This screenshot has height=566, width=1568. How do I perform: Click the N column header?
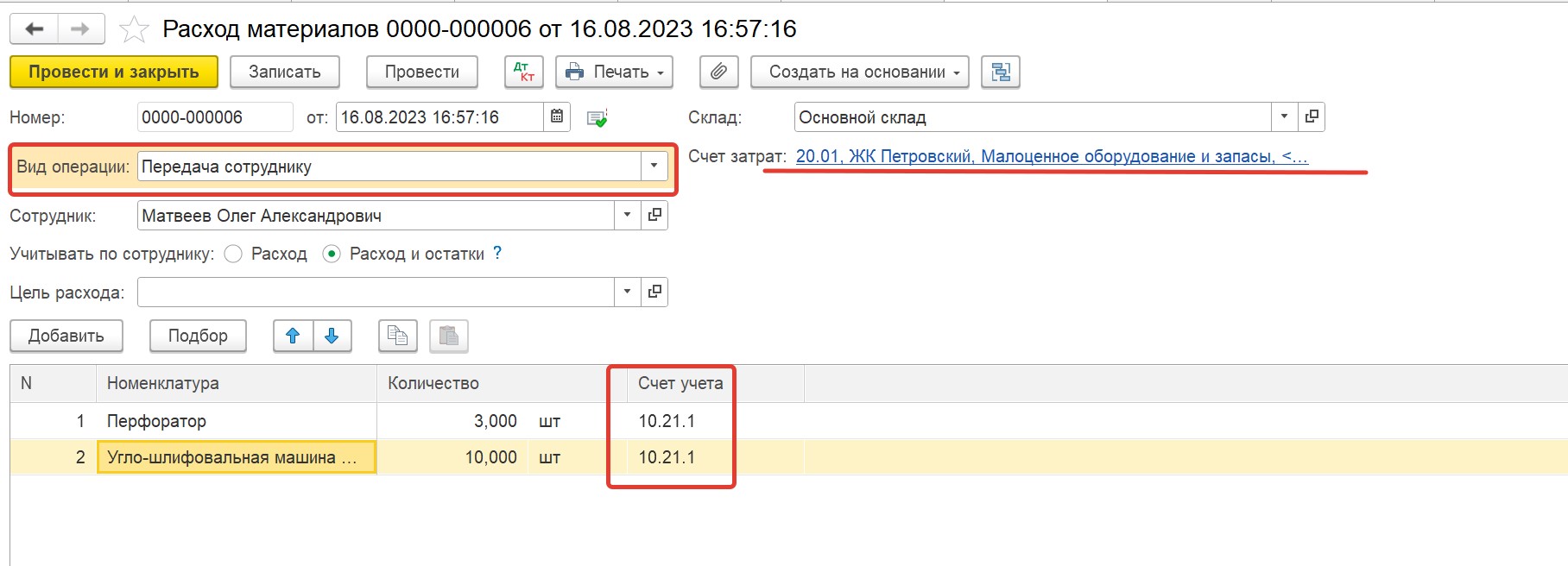54,383
